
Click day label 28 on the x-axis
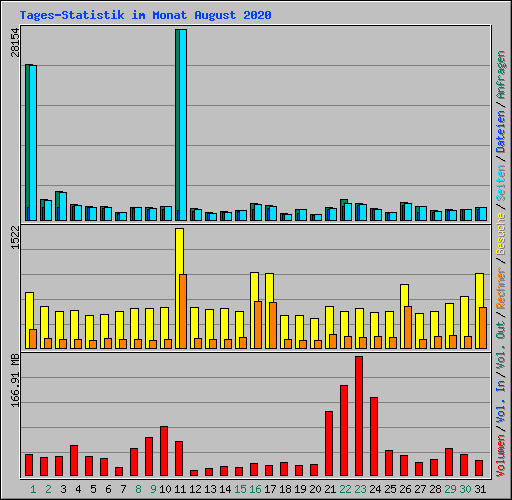[435, 489]
